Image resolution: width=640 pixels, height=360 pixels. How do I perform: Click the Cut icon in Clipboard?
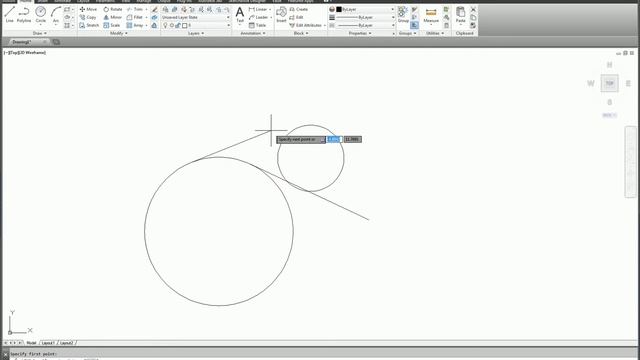pos(473,9)
